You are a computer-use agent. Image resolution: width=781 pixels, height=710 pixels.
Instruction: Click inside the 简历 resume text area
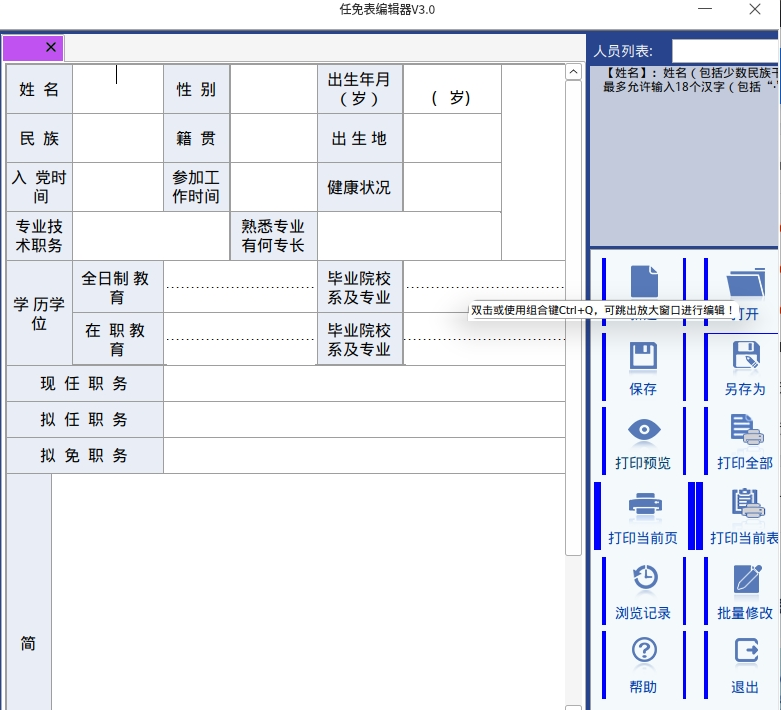click(x=308, y=592)
